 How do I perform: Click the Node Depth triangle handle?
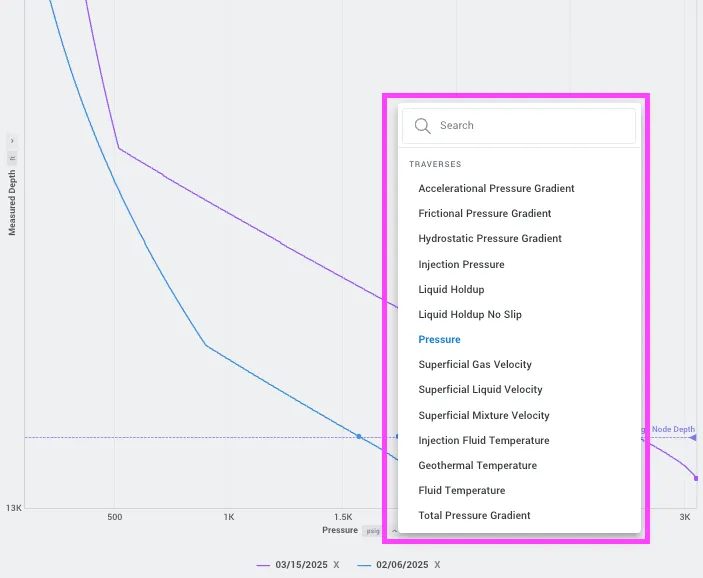pos(693,437)
